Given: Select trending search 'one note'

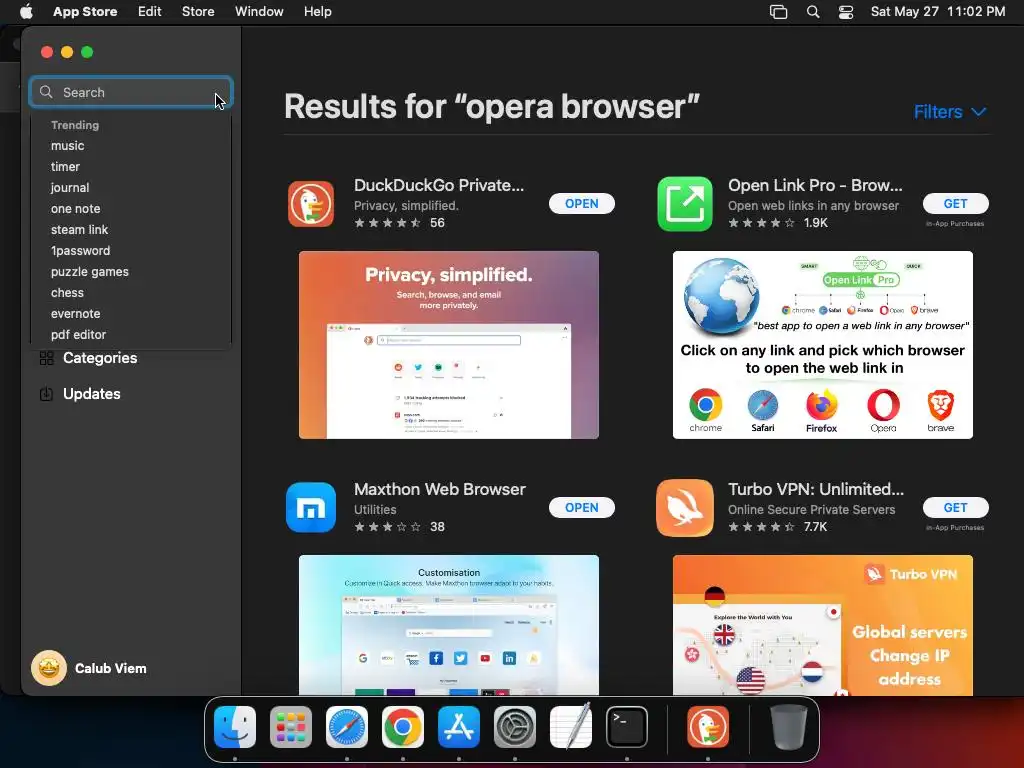Looking at the screenshot, I should (x=76, y=208).
